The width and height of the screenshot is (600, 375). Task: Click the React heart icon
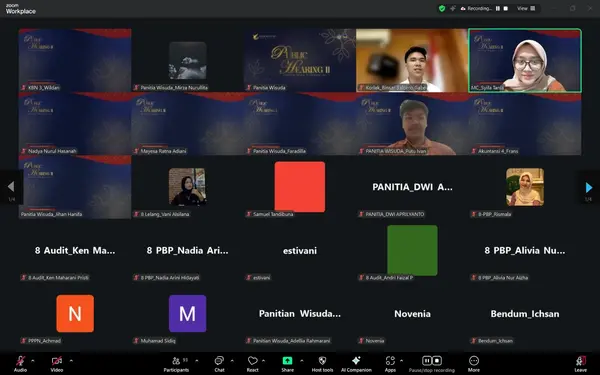pos(253,364)
